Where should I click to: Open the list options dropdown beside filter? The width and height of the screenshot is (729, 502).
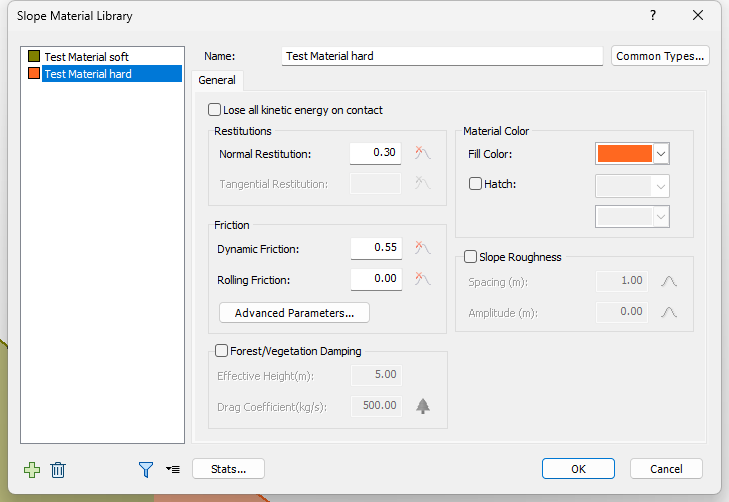point(173,469)
